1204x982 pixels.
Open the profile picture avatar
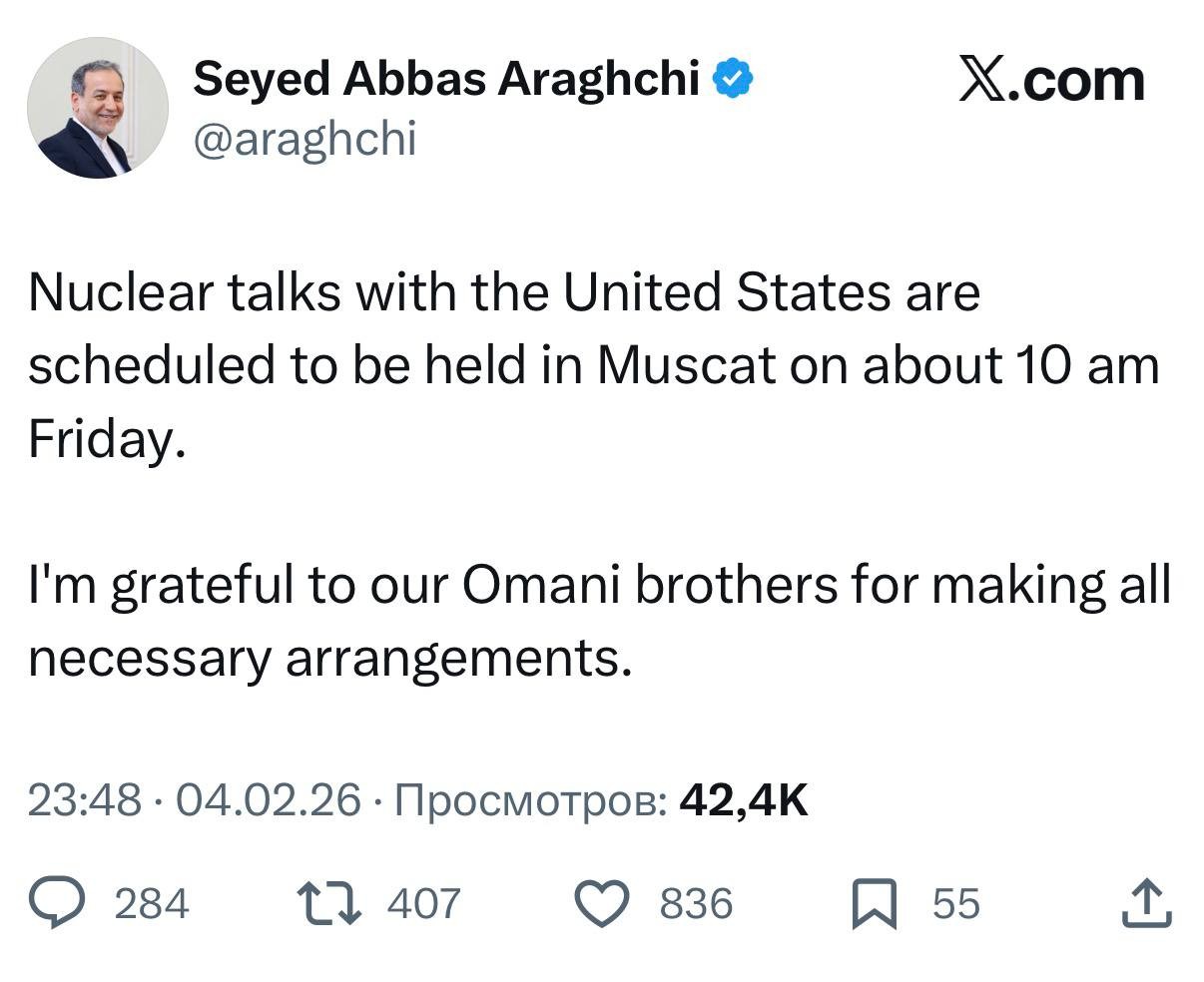tap(97, 108)
